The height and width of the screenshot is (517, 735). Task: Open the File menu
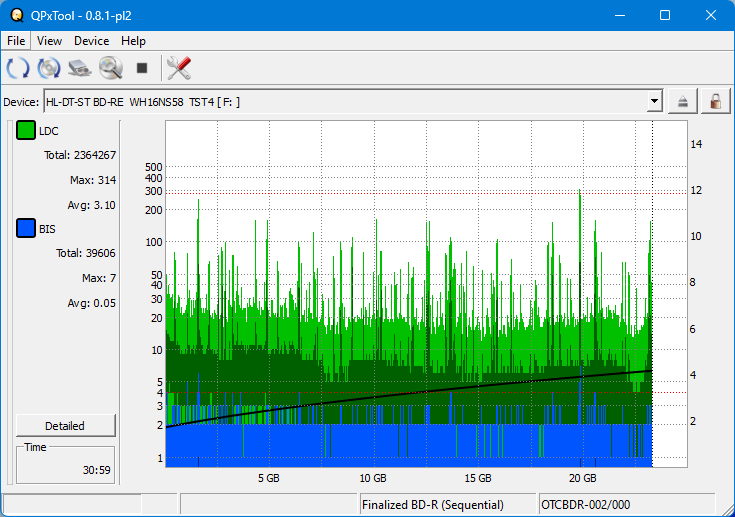(x=16, y=41)
